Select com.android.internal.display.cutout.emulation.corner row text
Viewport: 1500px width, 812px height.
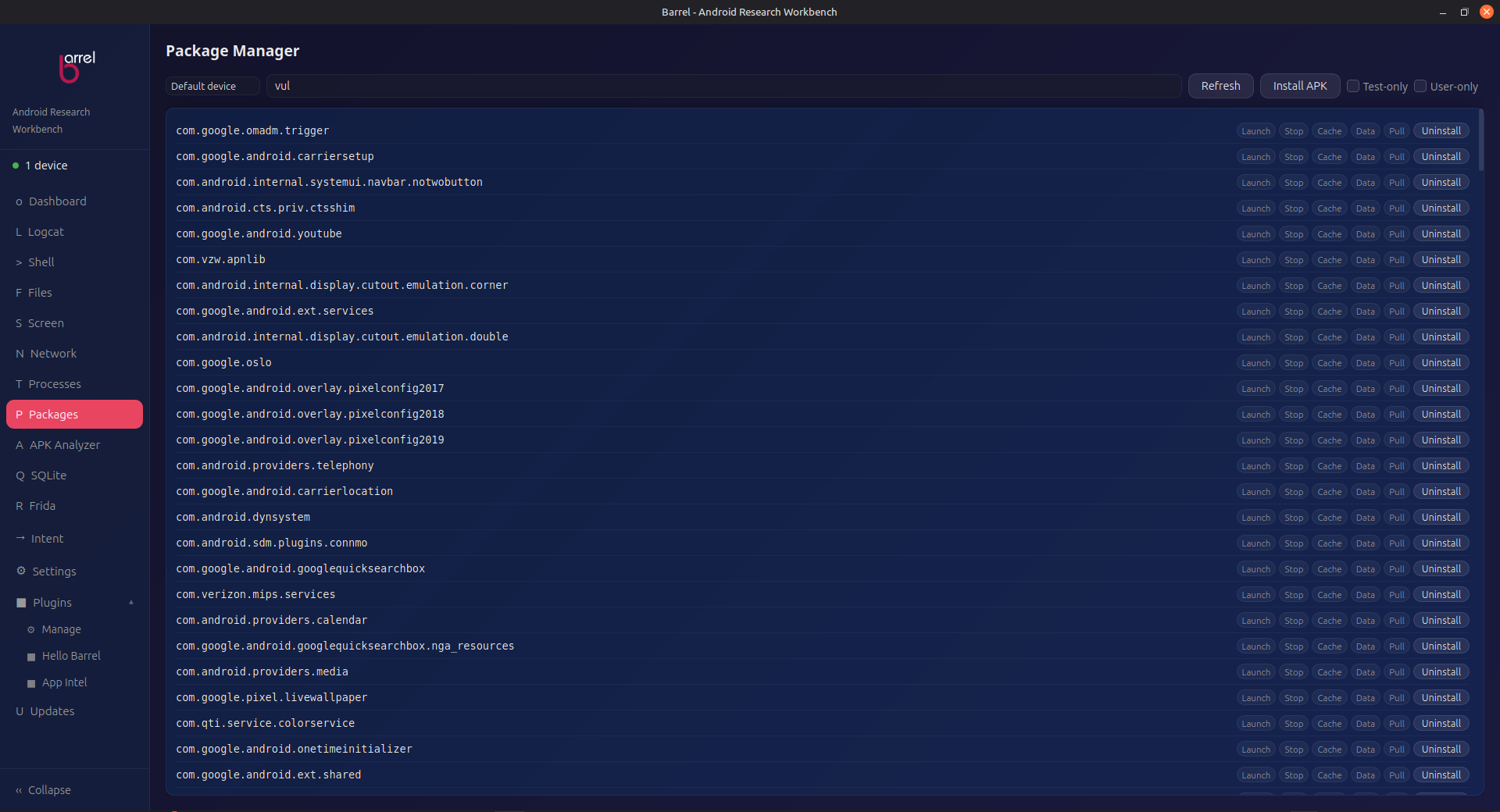pos(342,285)
